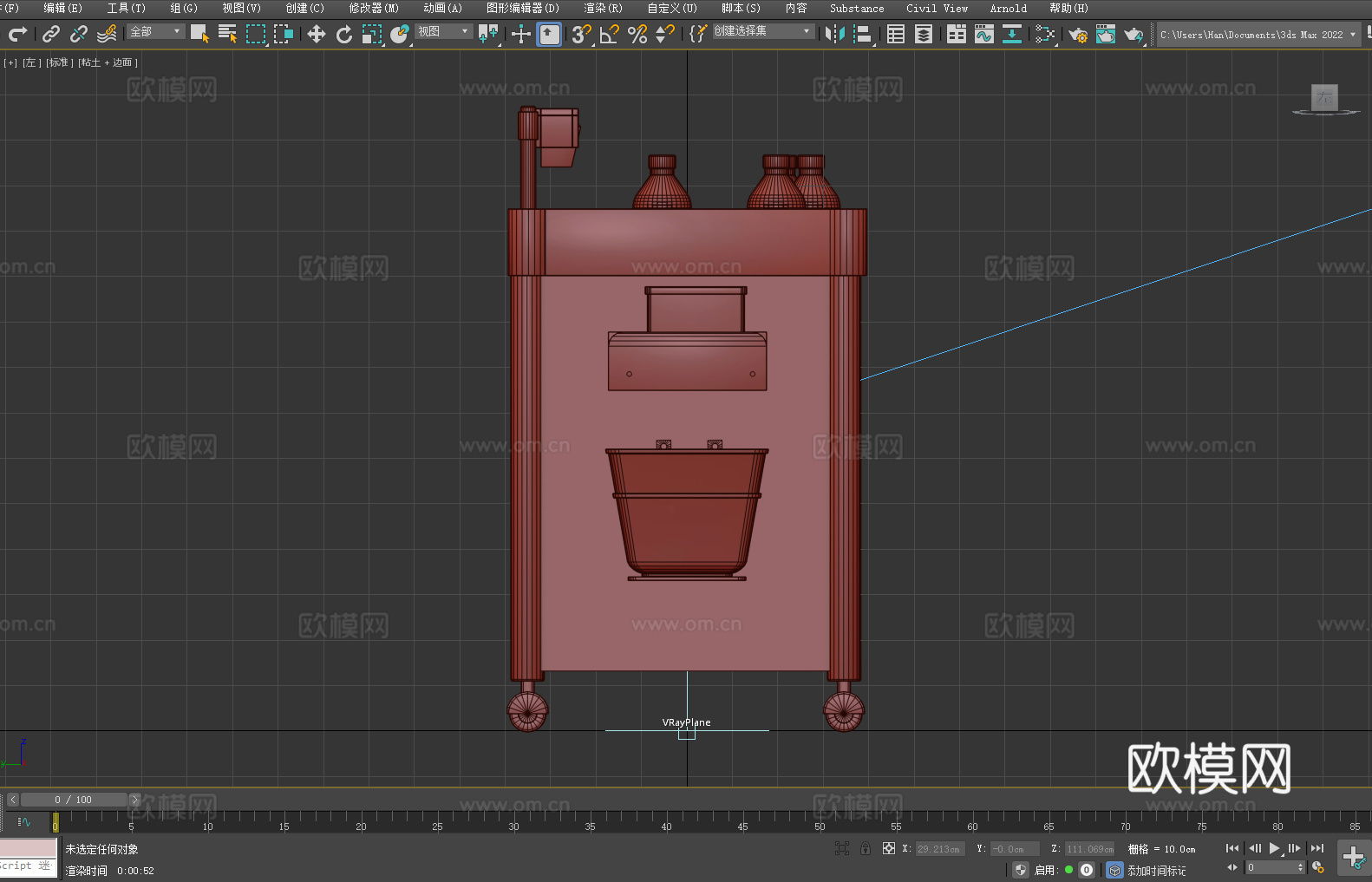Activate Select and Rotate tool
The height and width of the screenshot is (882, 1372).
click(x=344, y=34)
